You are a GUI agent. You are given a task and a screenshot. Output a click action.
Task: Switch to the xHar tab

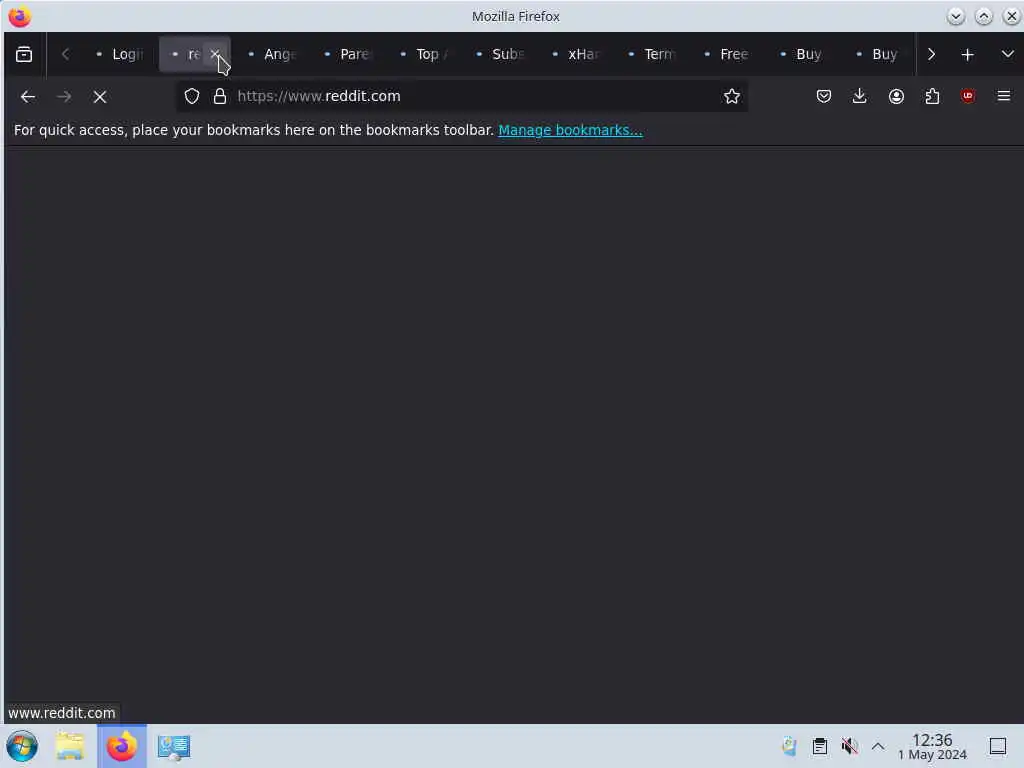[x=575, y=54]
